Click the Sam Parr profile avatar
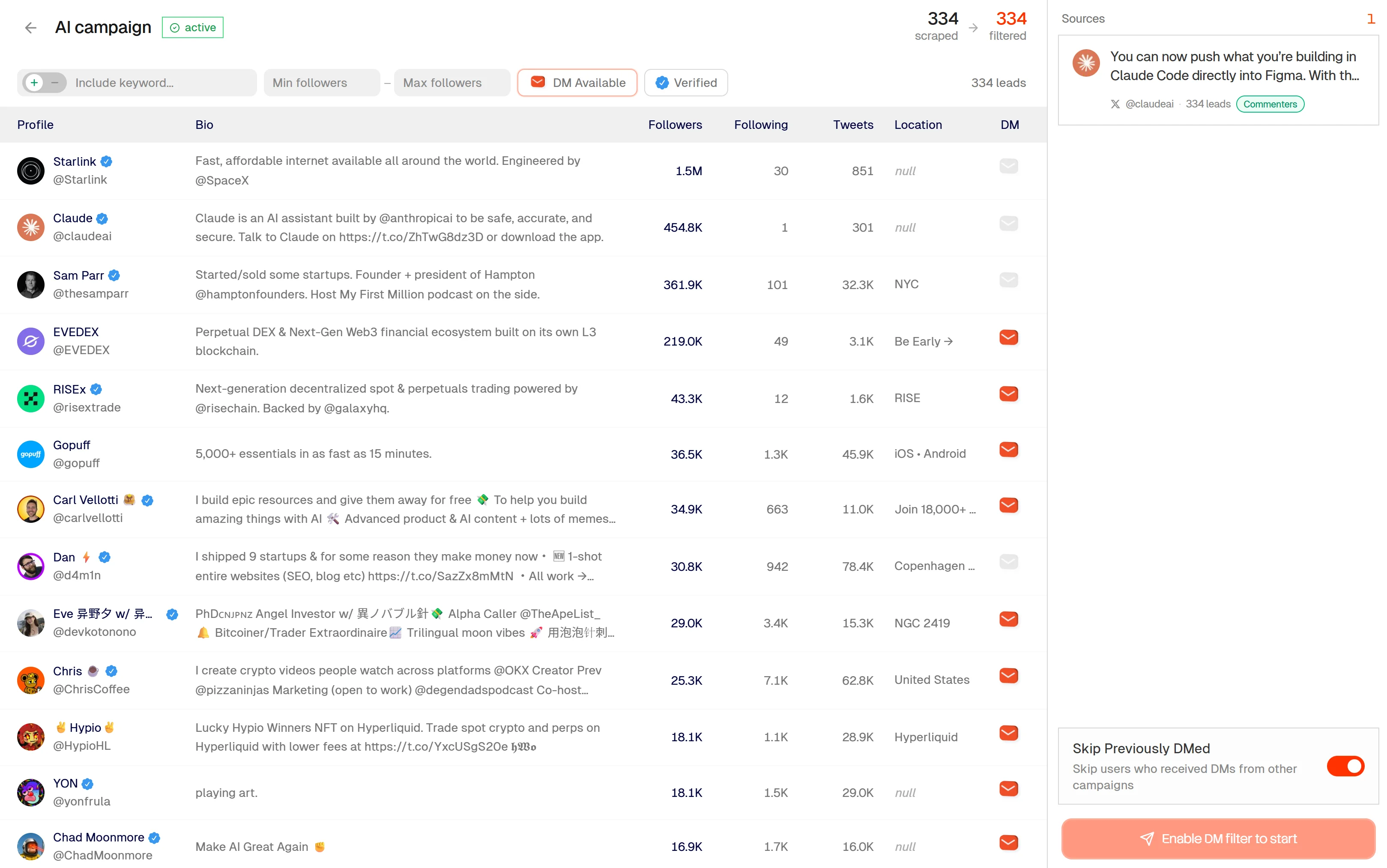Viewport: 1387px width, 868px height. [30, 285]
